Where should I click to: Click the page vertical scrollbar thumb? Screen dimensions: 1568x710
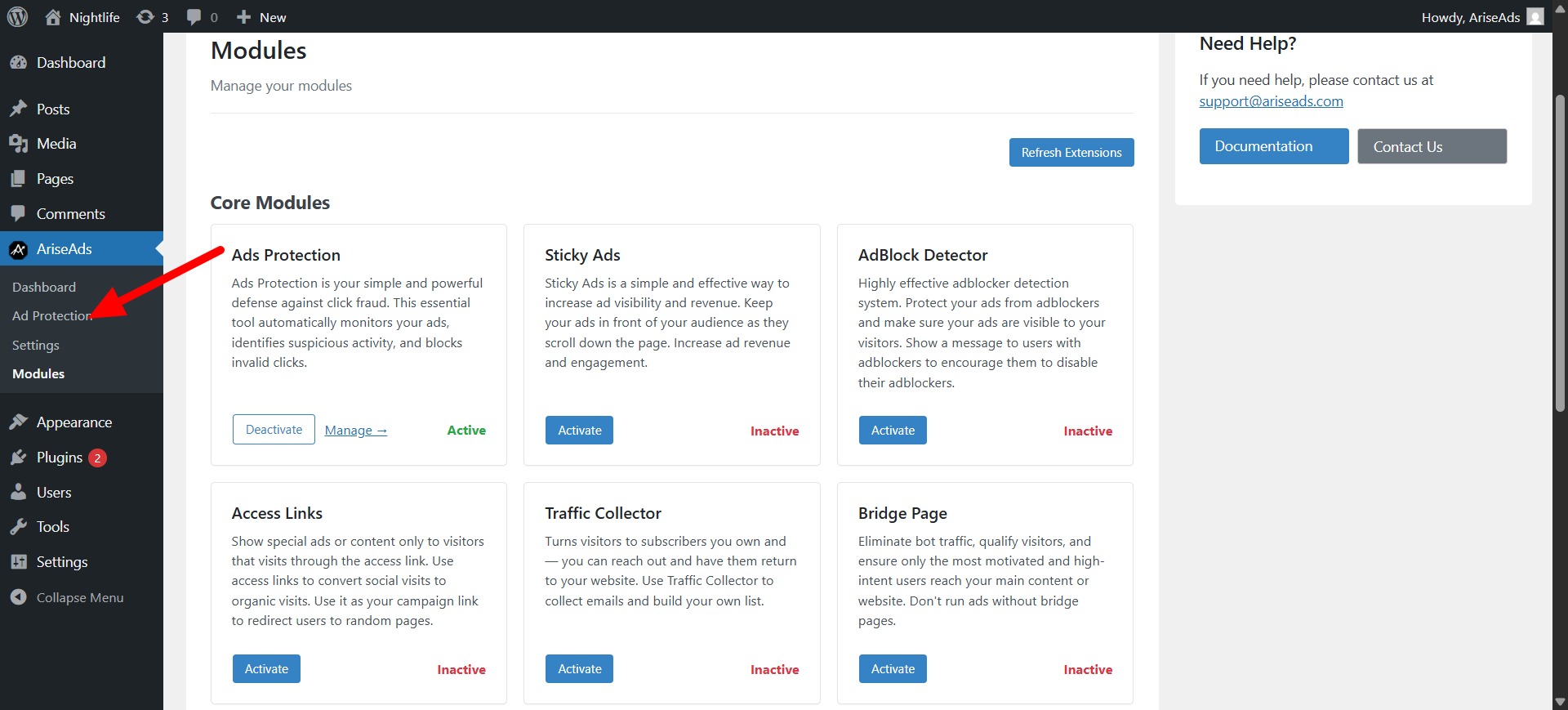[1560, 253]
